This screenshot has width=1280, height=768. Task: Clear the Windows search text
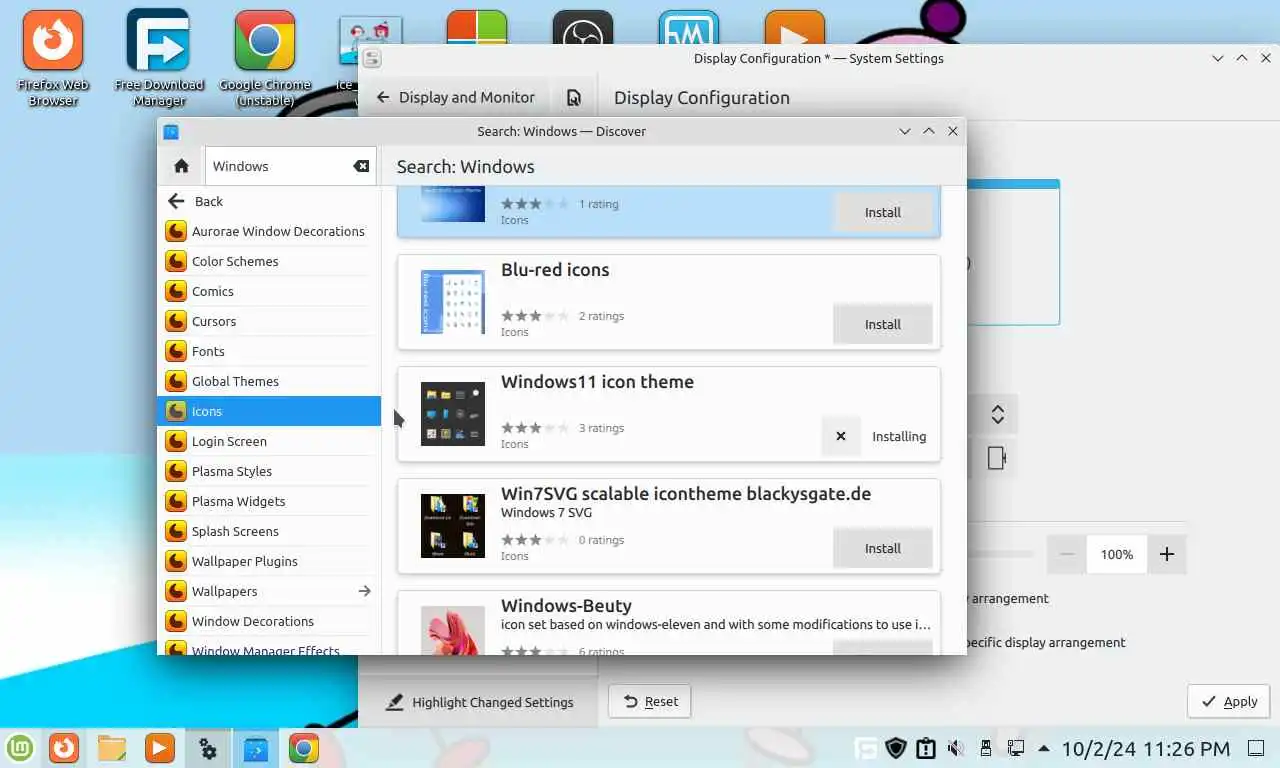pyautogui.click(x=361, y=166)
